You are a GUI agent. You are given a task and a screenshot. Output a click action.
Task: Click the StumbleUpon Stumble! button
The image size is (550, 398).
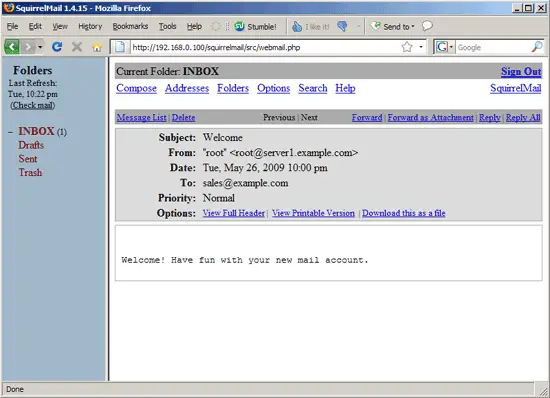click(x=255, y=26)
